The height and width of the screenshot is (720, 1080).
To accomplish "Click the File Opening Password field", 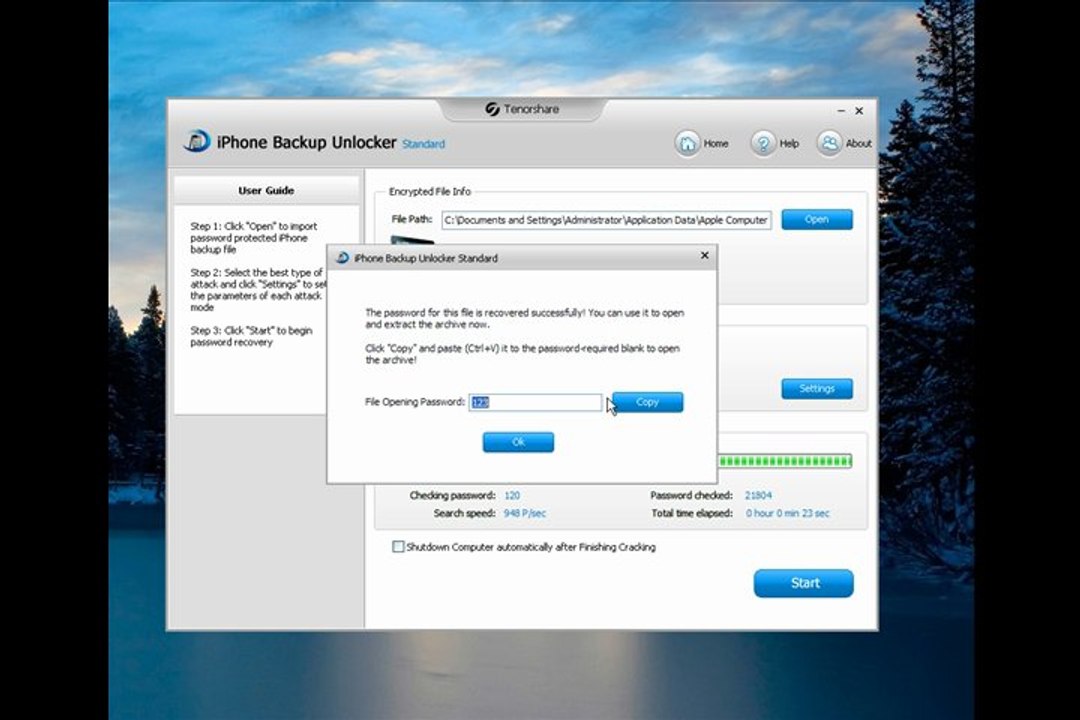I will (535, 402).
